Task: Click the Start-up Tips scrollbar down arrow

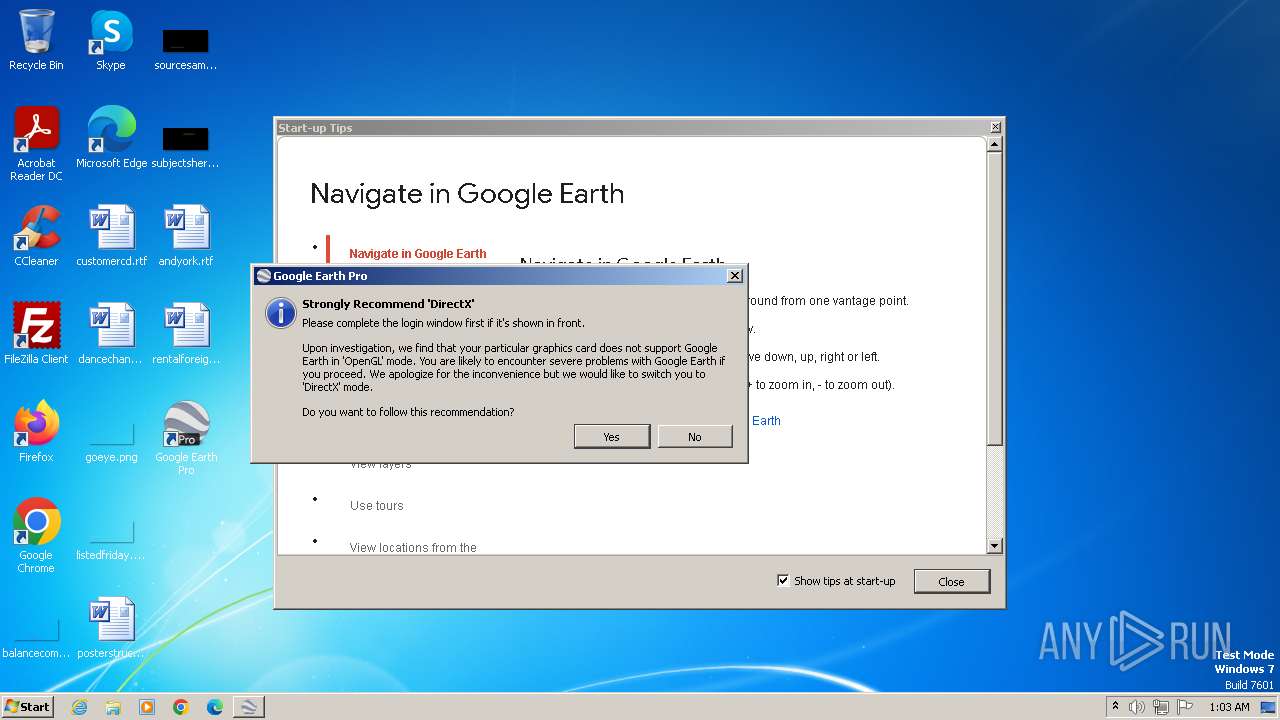Action: pyautogui.click(x=994, y=546)
